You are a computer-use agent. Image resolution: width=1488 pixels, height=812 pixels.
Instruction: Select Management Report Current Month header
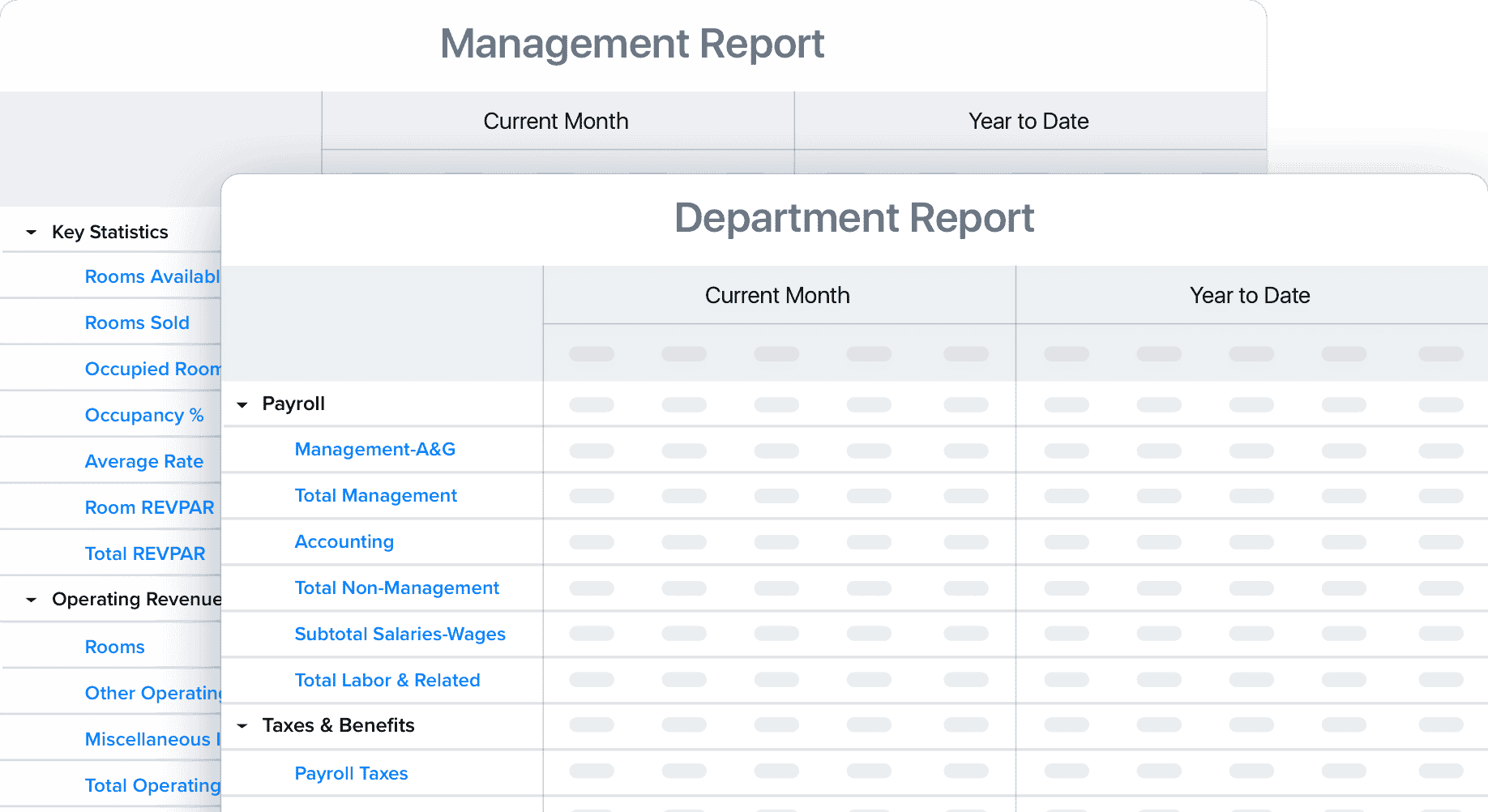[556, 121]
